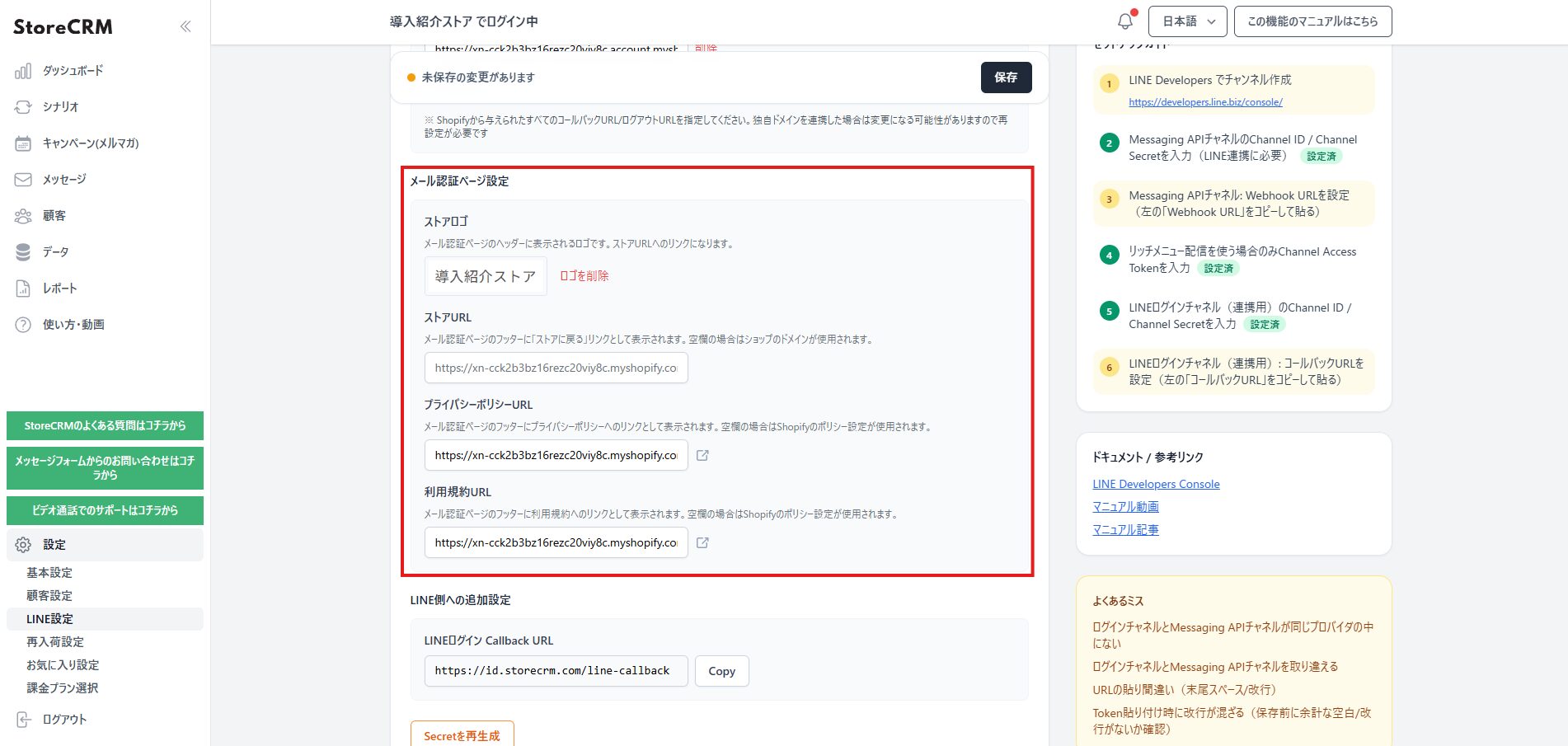Open 再入荷設定 submenu item
Viewport: 1568px width, 746px height.
(55, 642)
